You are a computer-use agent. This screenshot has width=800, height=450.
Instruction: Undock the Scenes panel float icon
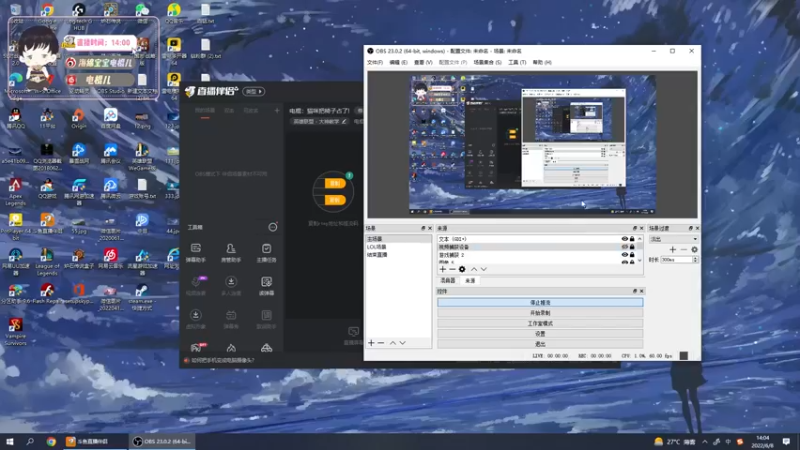(423, 228)
